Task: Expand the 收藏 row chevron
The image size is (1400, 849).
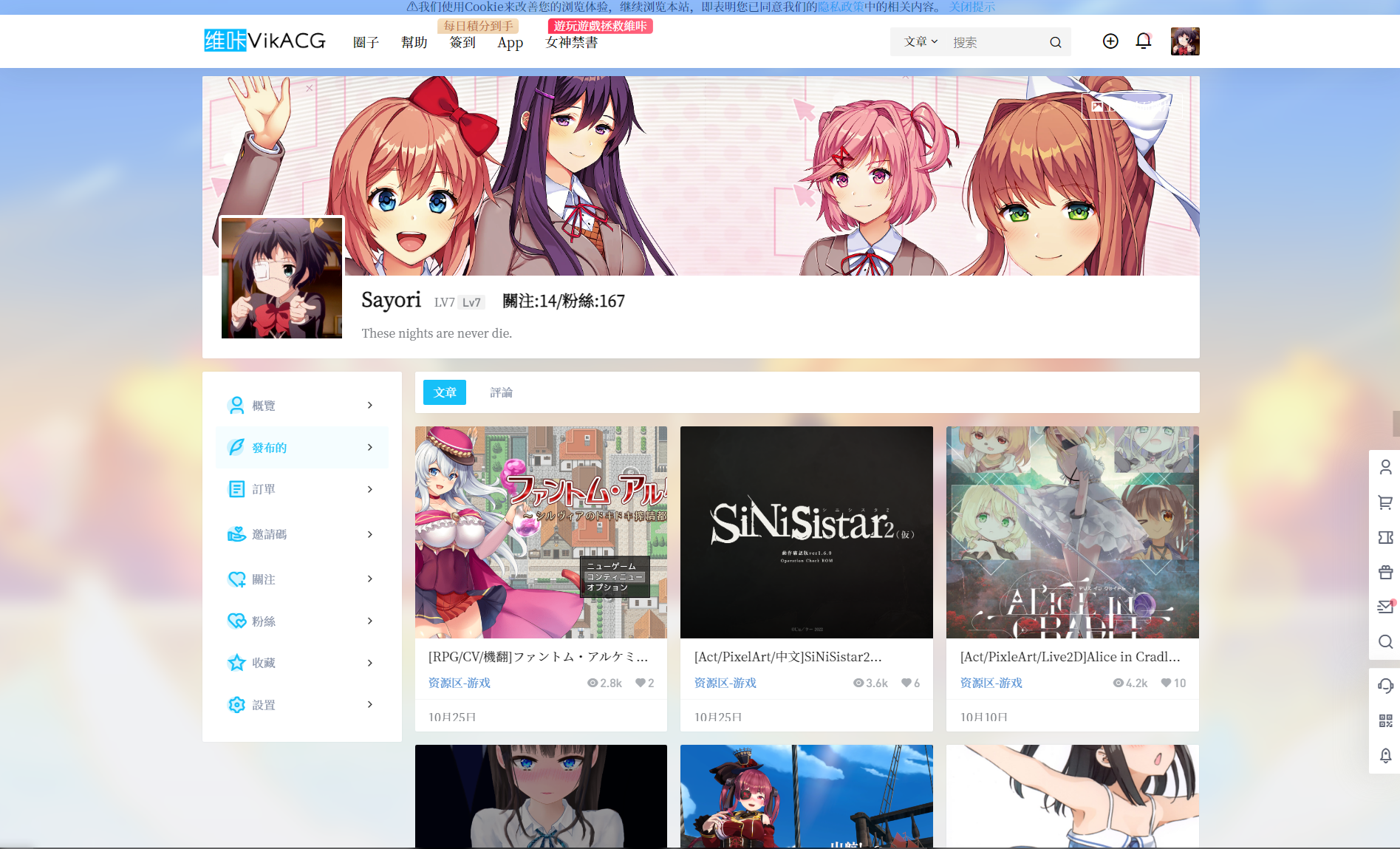Action: pos(370,663)
